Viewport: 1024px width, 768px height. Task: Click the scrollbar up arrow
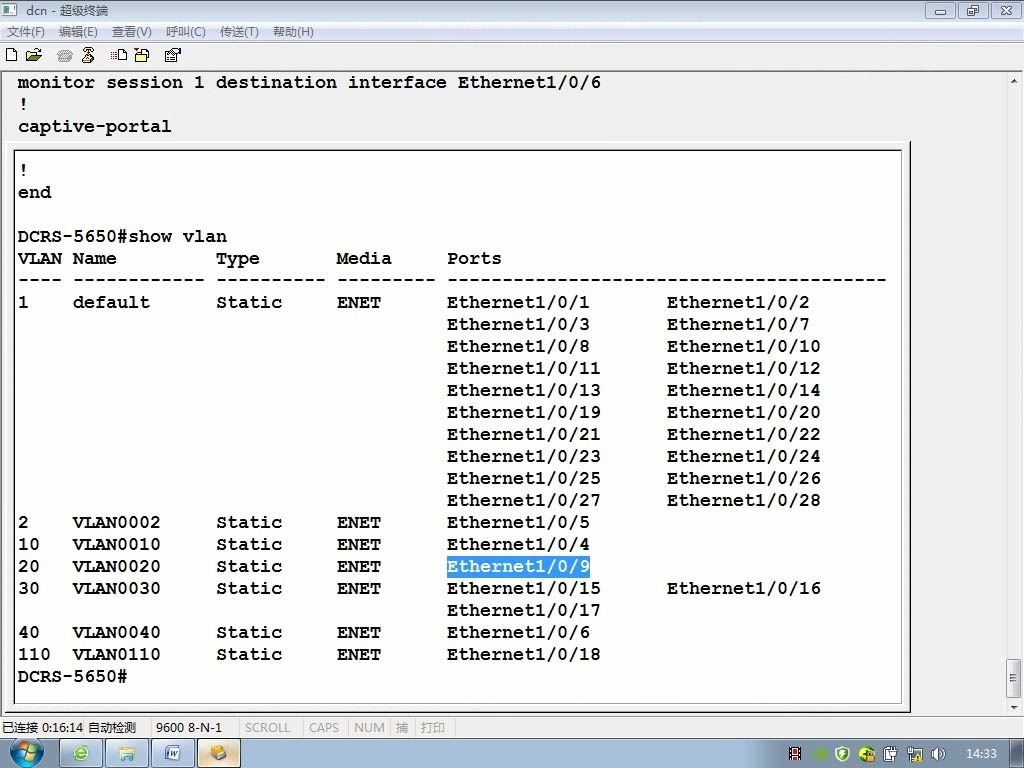1014,82
